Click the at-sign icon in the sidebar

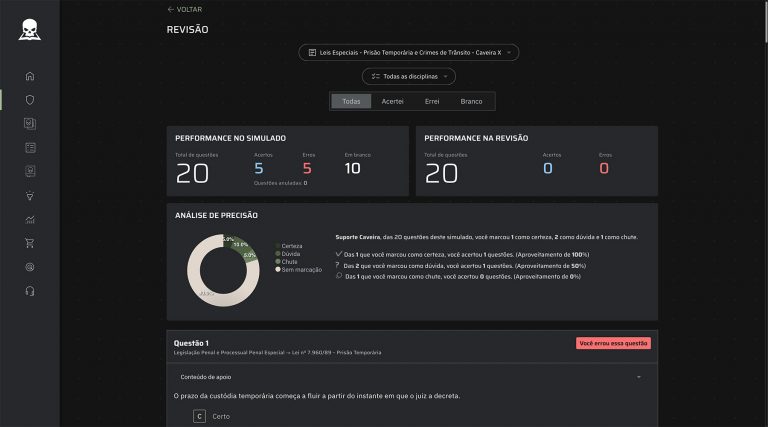30,267
